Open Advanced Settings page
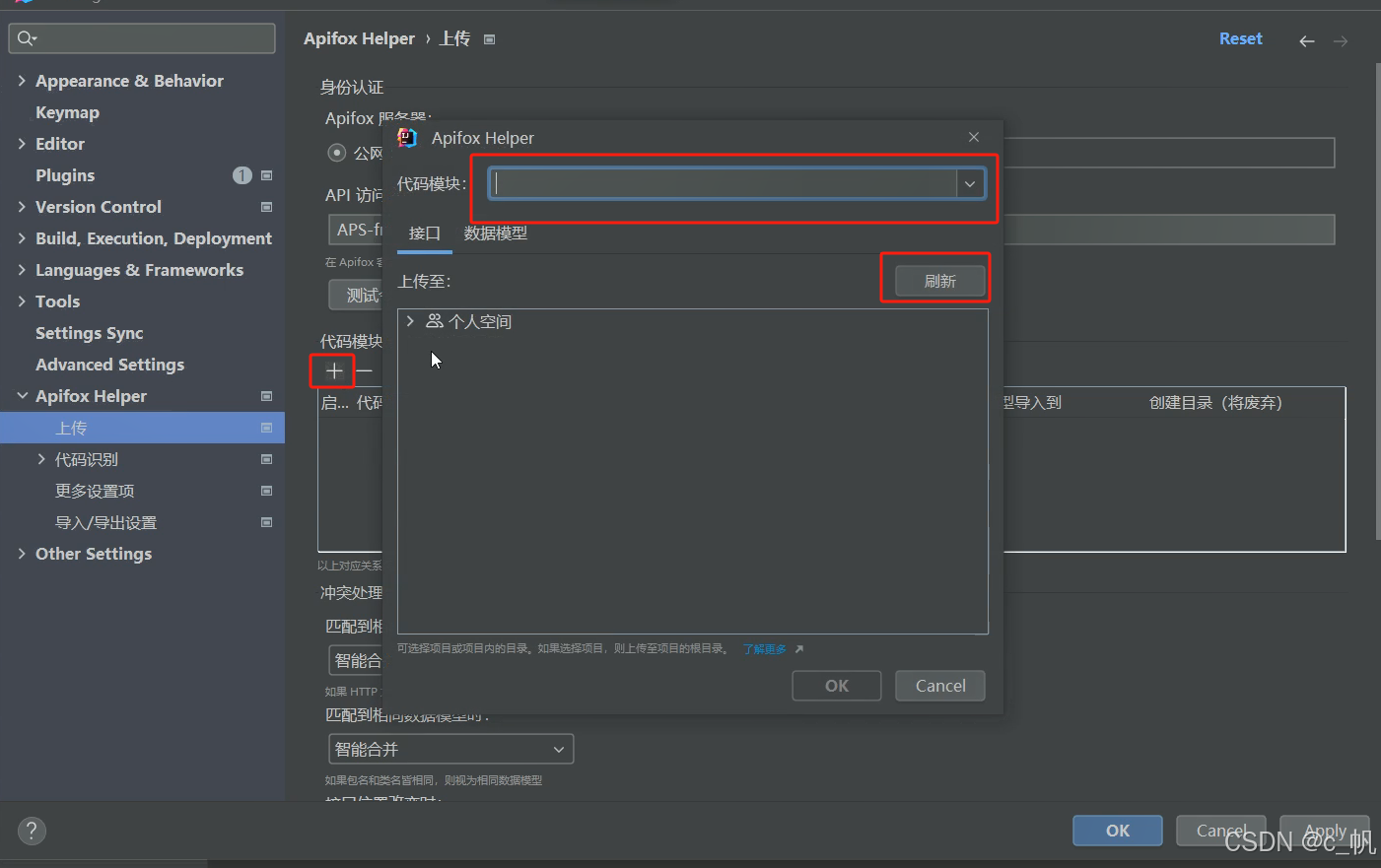Viewport: 1381px width, 868px height. click(x=109, y=365)
